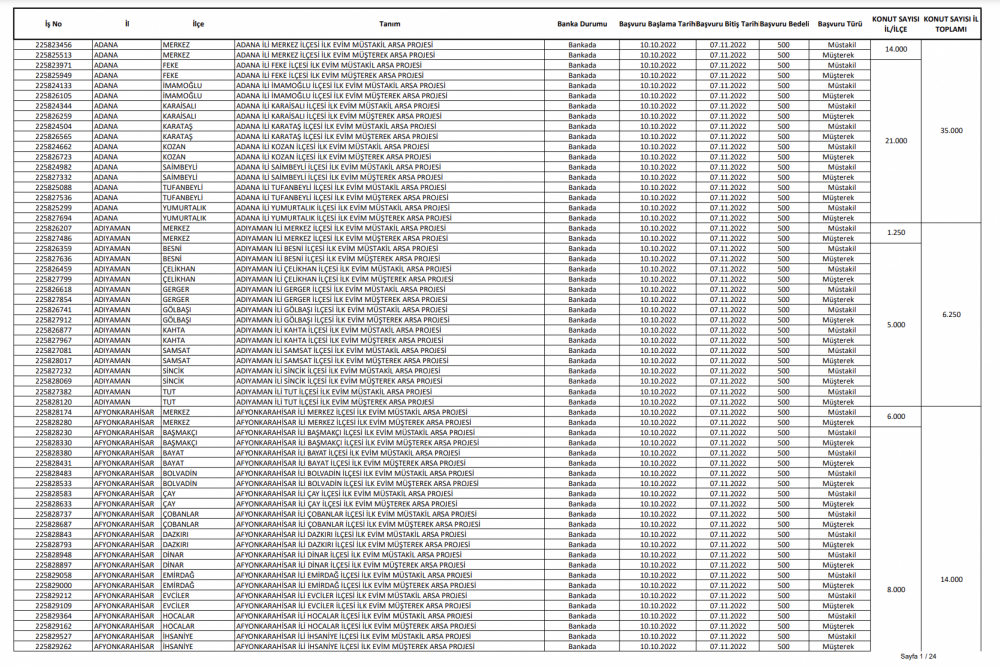Click AFYONKARAHİSAR province cell in row 225828948
This screenshot has width=1000, height=667.
pos(124,555)
